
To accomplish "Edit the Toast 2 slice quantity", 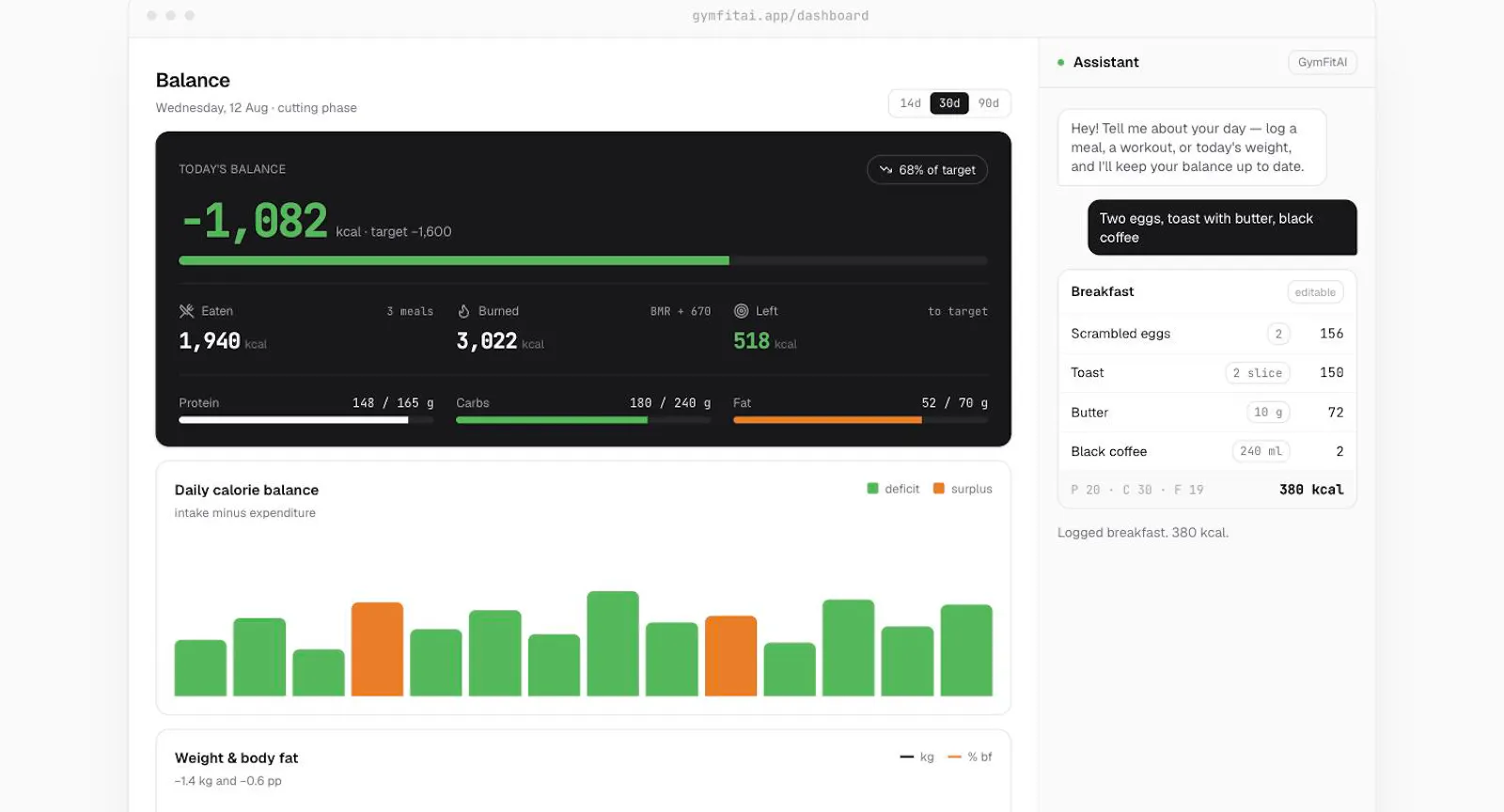I will point(1258,373).
